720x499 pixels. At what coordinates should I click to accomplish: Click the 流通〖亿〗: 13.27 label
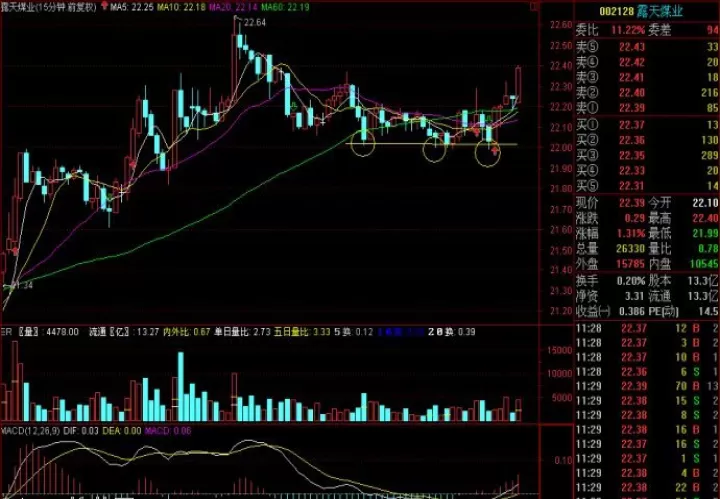click(x=124, y=332)
